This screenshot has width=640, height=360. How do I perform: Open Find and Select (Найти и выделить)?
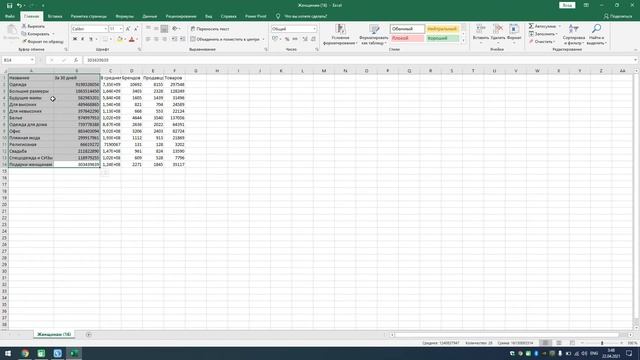click(x=596, y=34)
